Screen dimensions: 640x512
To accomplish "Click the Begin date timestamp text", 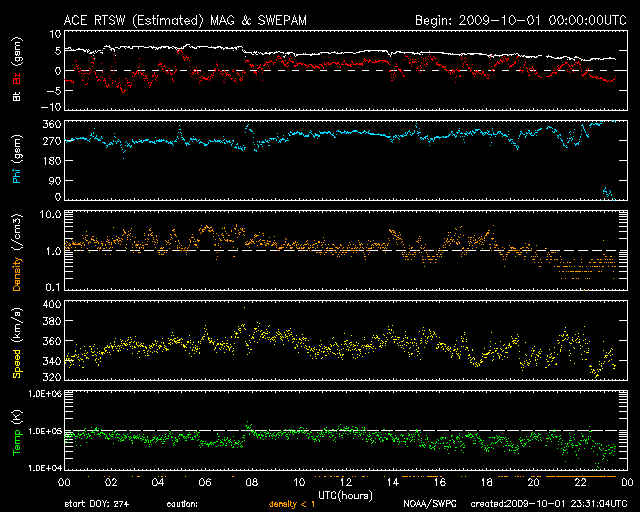I will [520, 20].
